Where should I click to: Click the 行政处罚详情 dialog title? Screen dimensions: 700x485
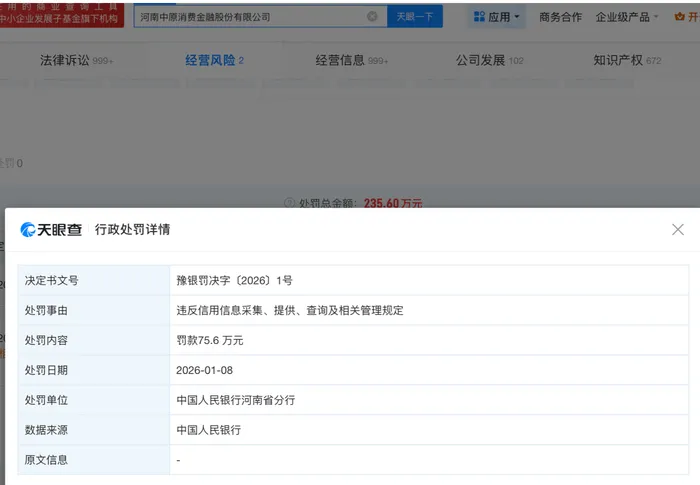click(133, 230)
